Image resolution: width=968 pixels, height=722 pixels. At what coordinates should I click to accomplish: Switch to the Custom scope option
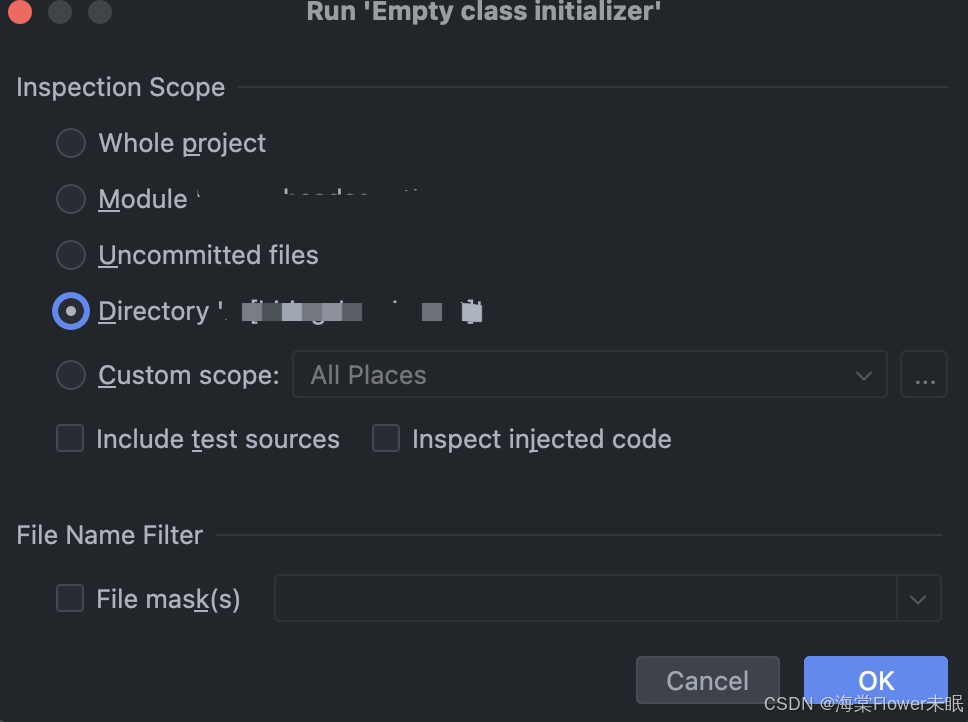pos(71,375)
